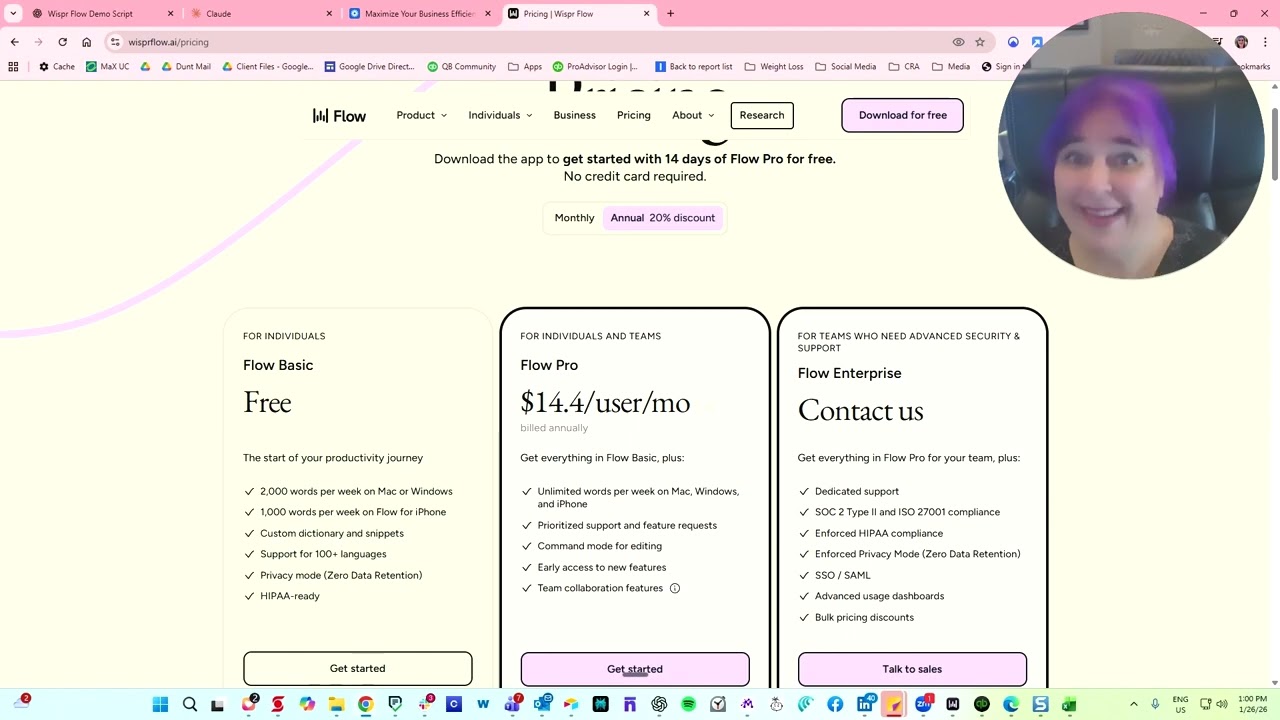Open Google Chrome from taskbar

[x=365, y=705]
